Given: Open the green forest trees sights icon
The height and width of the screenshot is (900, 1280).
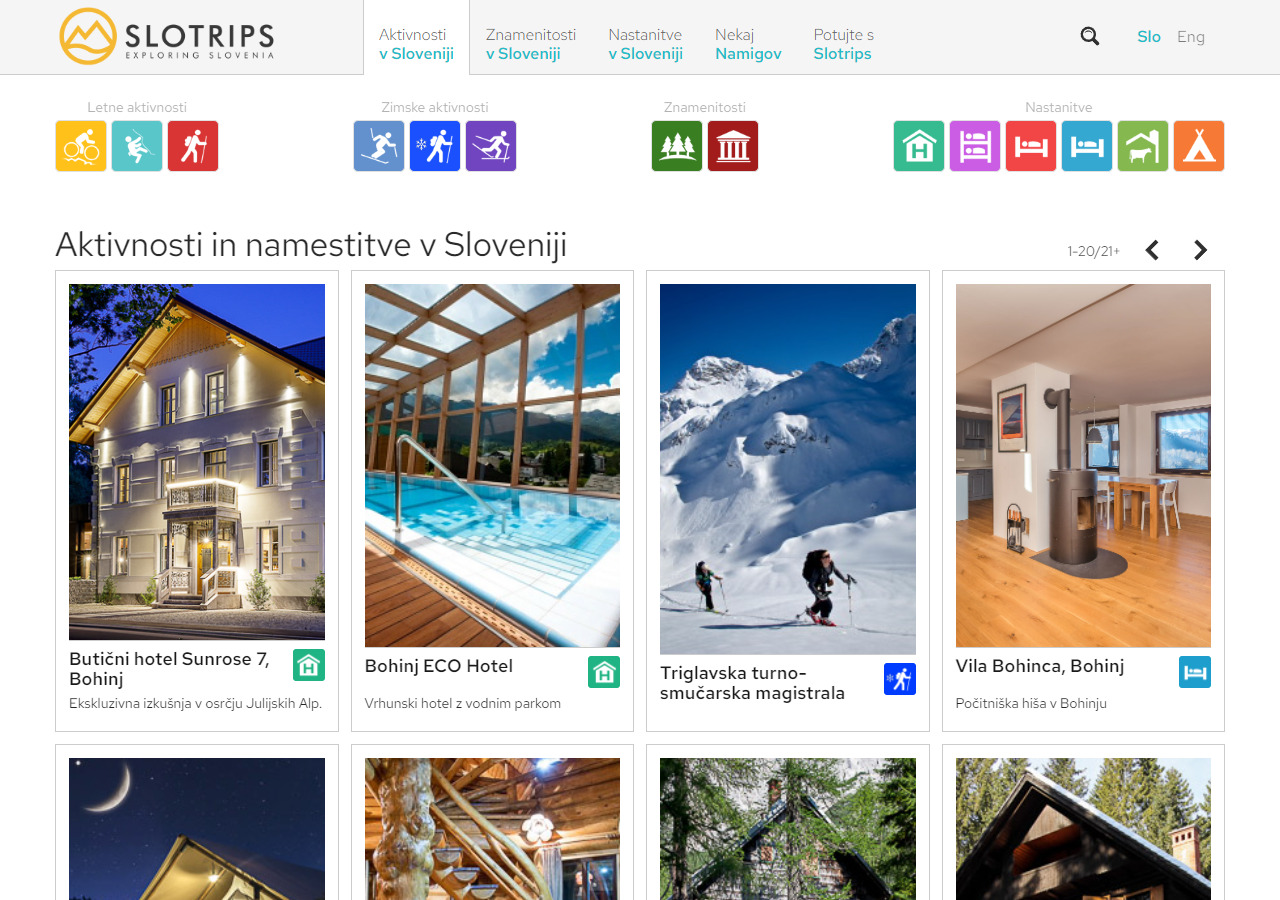Looking at the screenshot, I should tap(677, 146).
